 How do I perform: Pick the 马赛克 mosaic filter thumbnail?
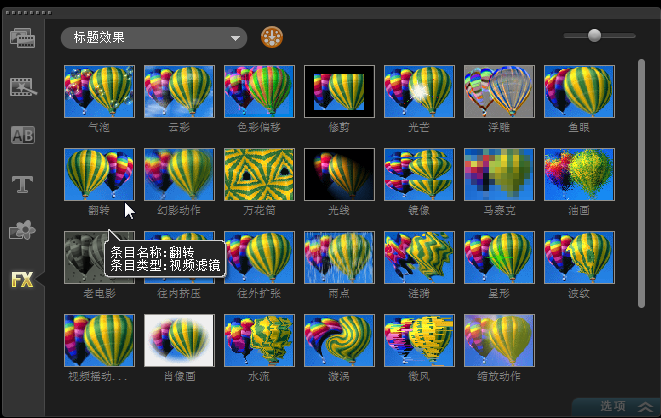(x=499, y=174)
